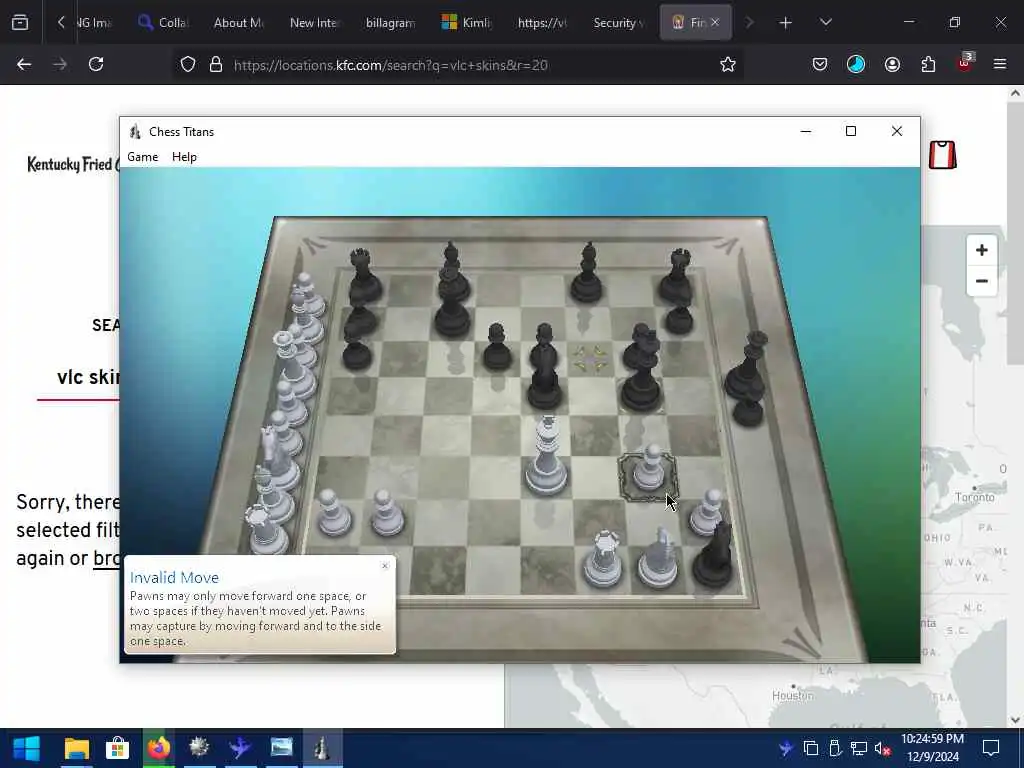Open Firefox from the taskbar
This screenshot has height=768, width=1024.
click(x=159, y=748)
